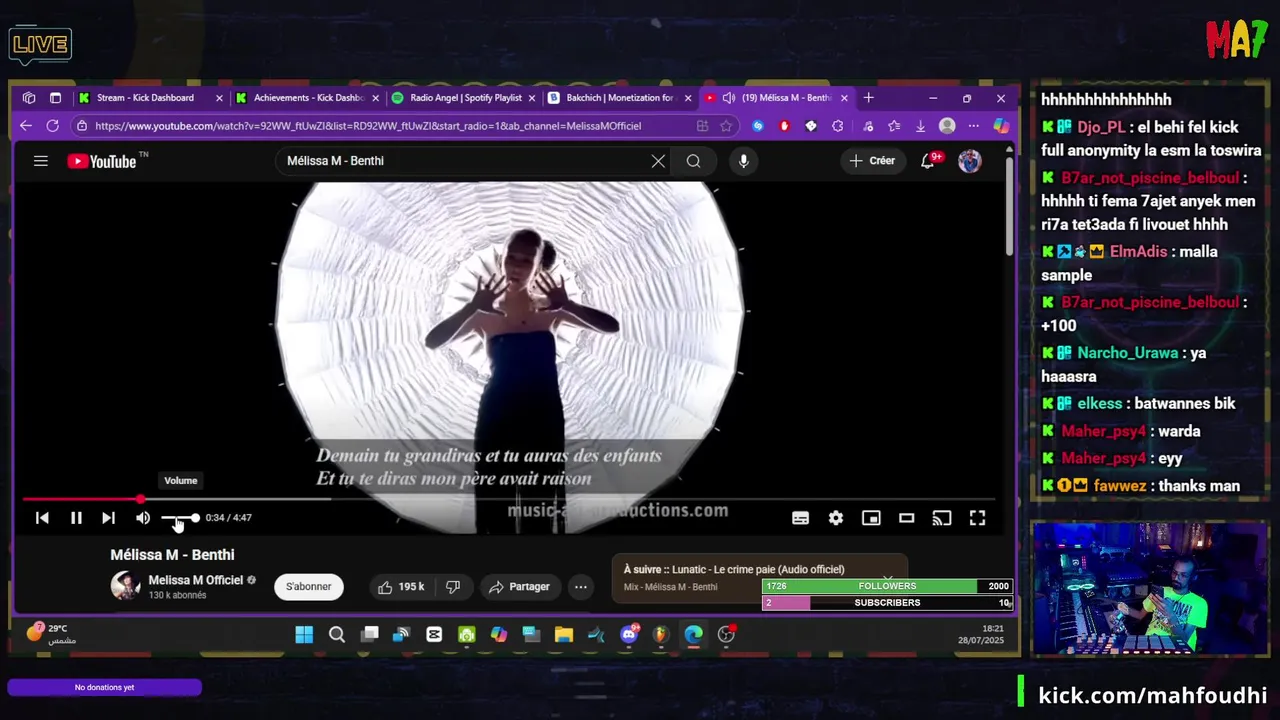Open a new browser tab
Viewport: 1280px width, 720px height.
869,98
